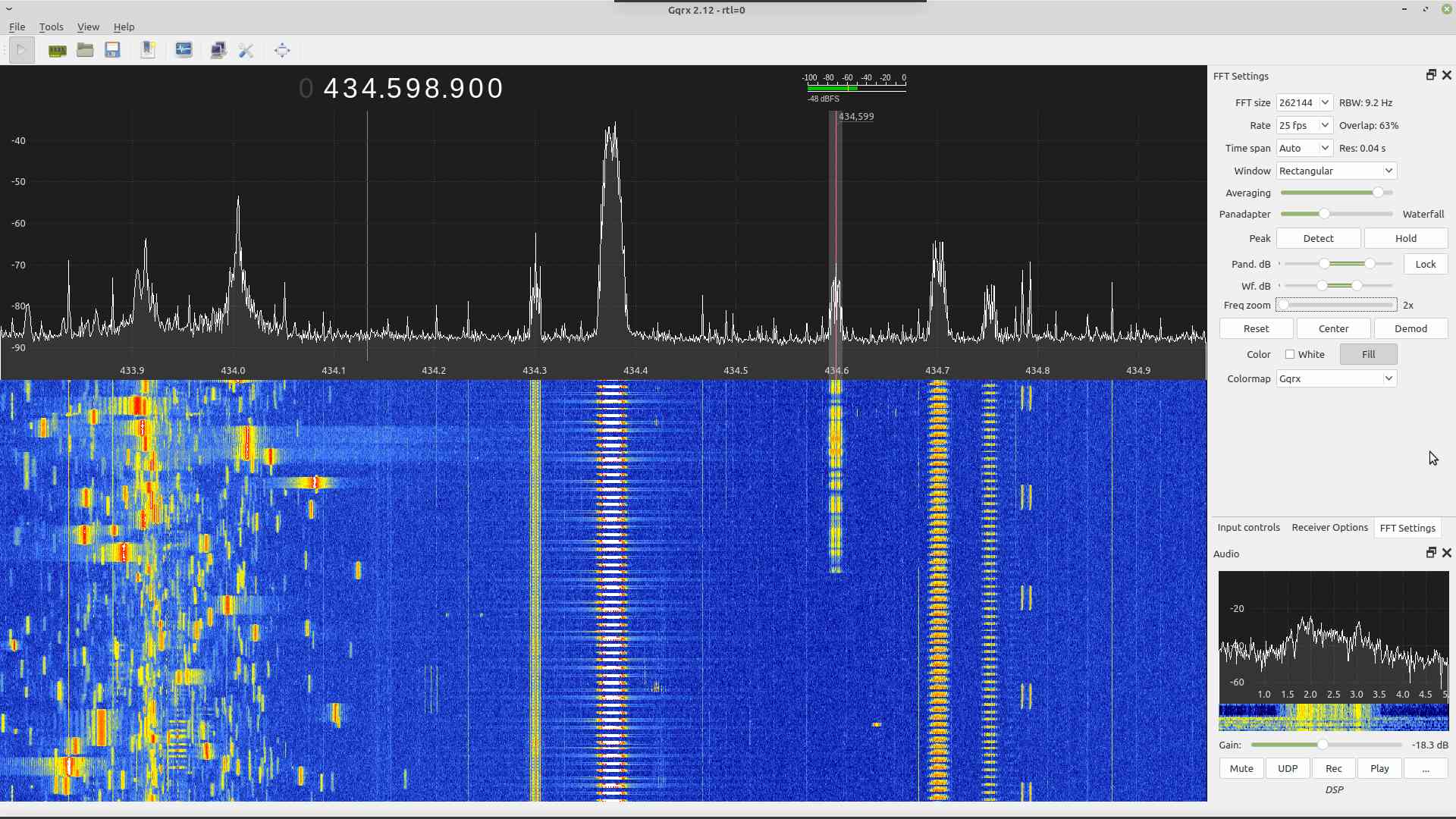Click the save settings floppy icon
Viewport: 1456px width, 819px height.
112,50
